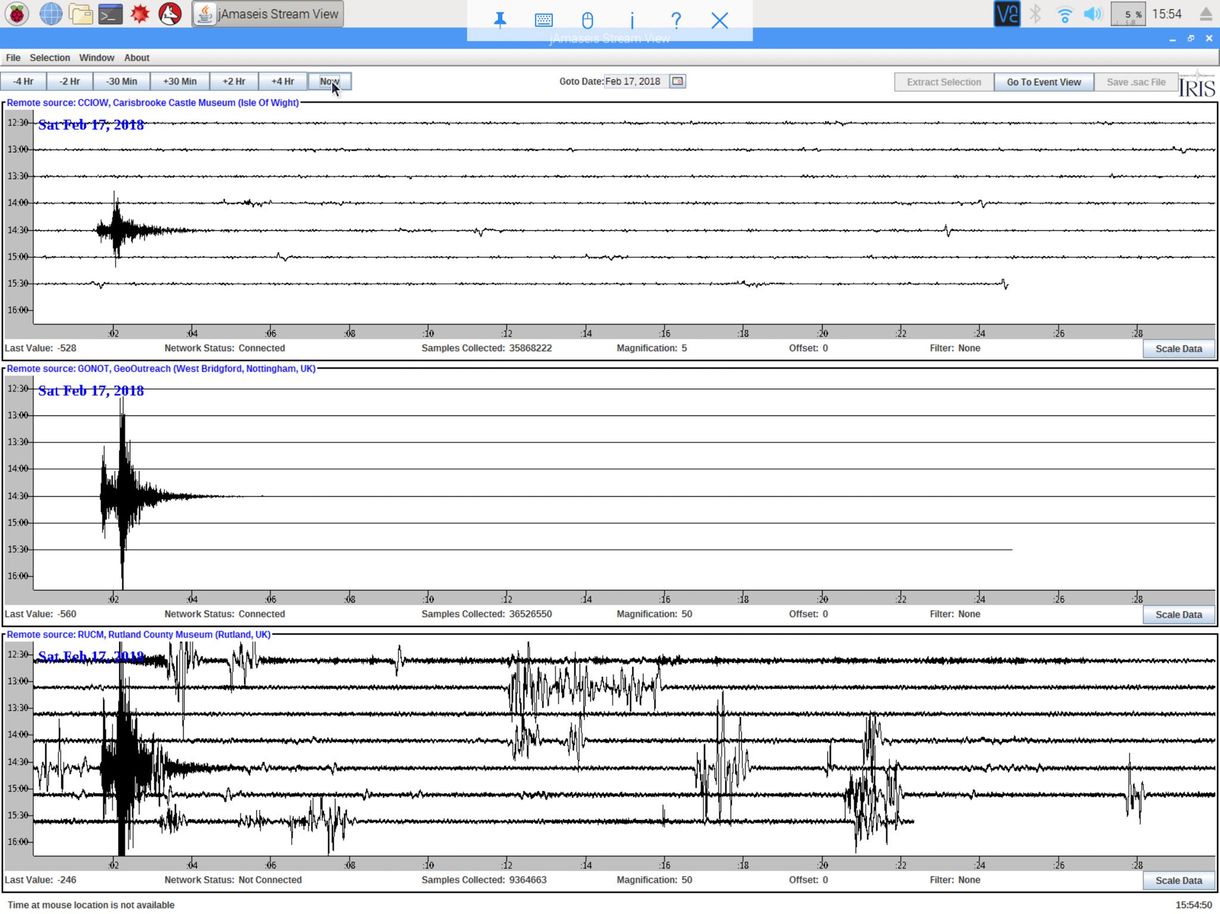Click the VNC mouse mode icon

coord(588,20)
